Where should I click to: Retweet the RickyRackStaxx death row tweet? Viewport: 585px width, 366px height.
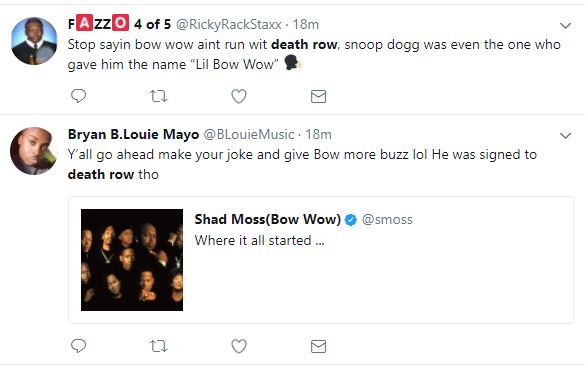pos(159,97)
